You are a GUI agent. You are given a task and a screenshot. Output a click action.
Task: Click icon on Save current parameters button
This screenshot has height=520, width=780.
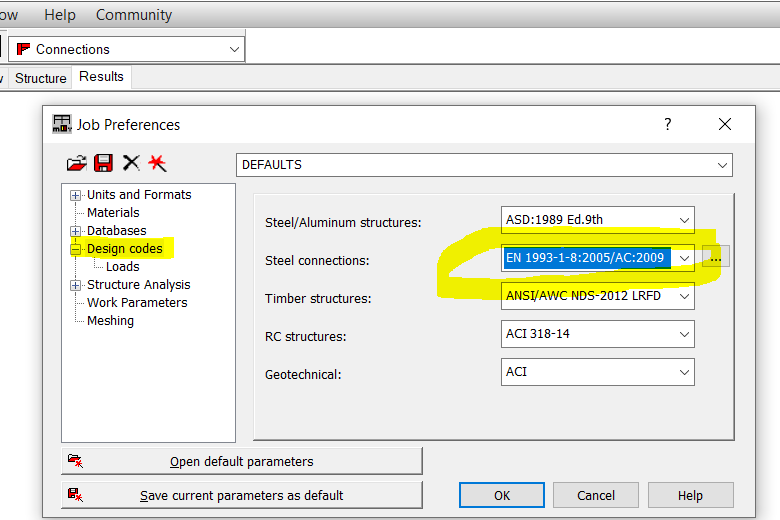tap(75, 495)
